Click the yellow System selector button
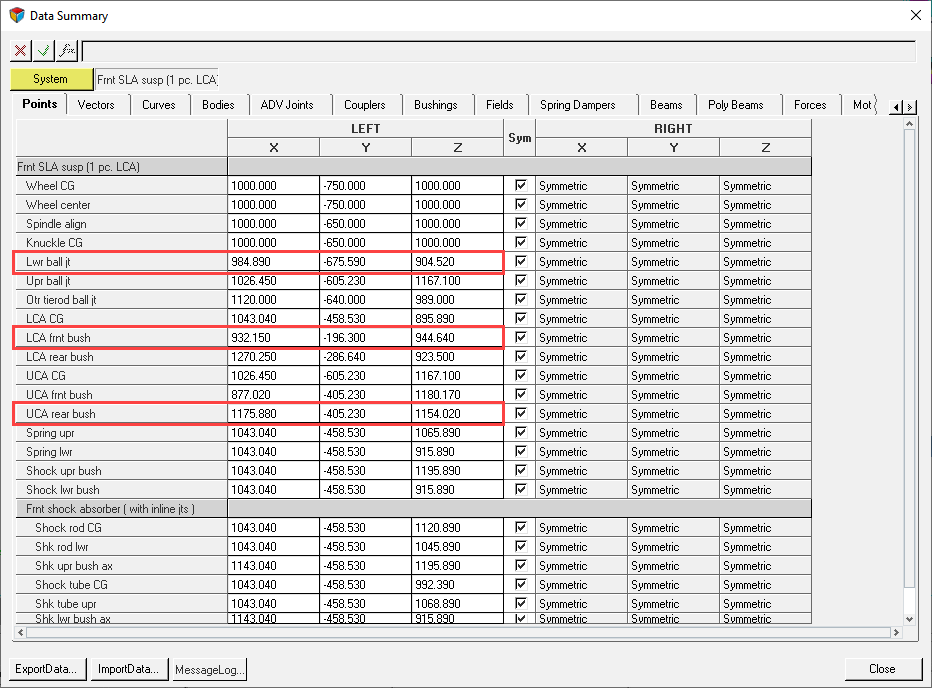Image resolution: width=932 pixels, height=688 pixels. (51, 79)
